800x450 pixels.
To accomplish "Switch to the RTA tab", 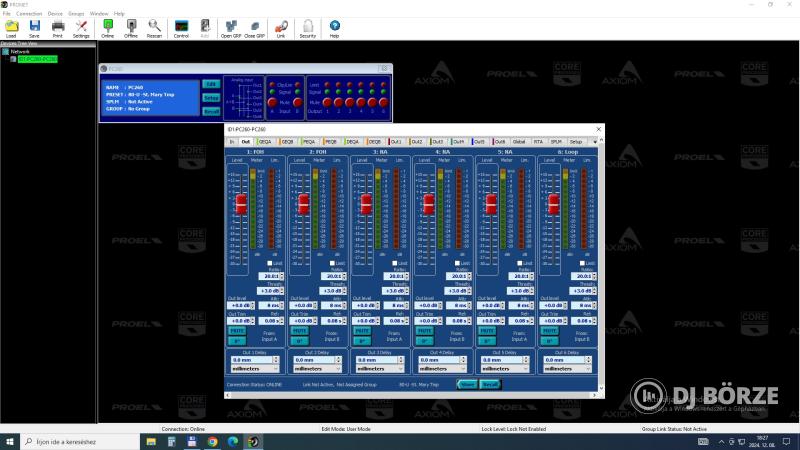I will click(x=538, y=142).
